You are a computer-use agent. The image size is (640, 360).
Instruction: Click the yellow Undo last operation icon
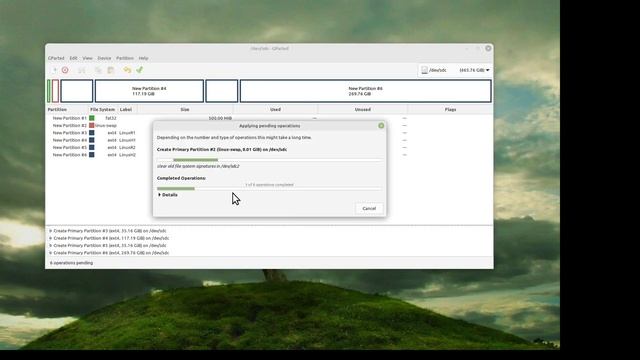pos(127,70)
